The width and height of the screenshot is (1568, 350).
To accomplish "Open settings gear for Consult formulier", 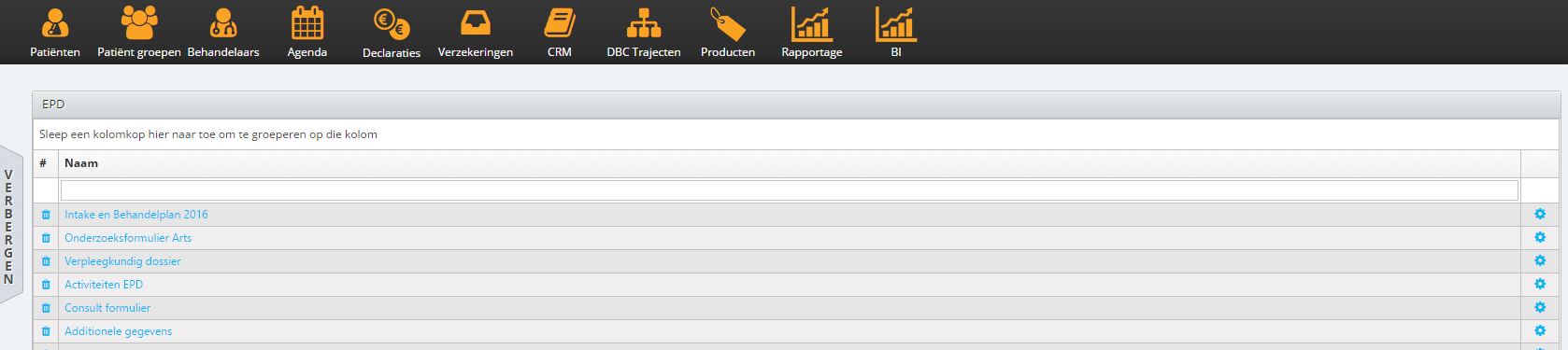I will [x=1540, y=307].
